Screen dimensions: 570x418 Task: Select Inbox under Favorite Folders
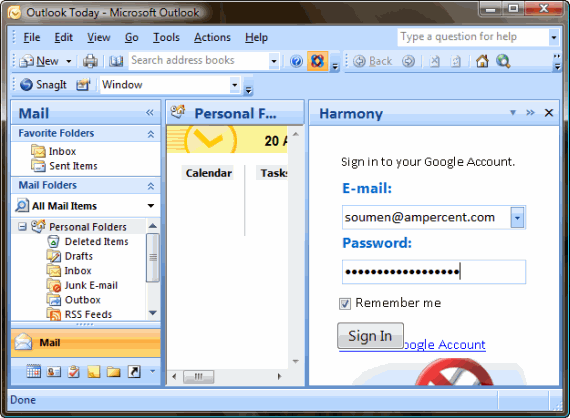click(x=54, y=151)
